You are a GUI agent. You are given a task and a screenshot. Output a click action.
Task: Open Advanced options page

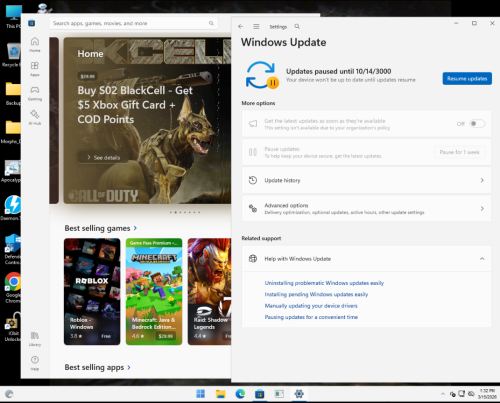tap(366, 209)
